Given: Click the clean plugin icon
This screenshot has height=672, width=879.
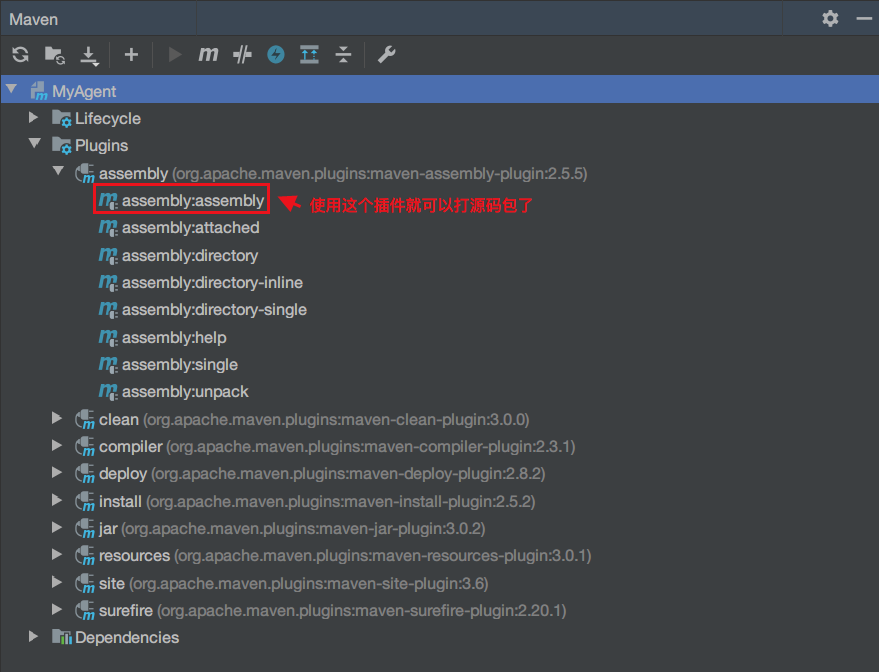Looking at the screenshot, I should [85, 419].
